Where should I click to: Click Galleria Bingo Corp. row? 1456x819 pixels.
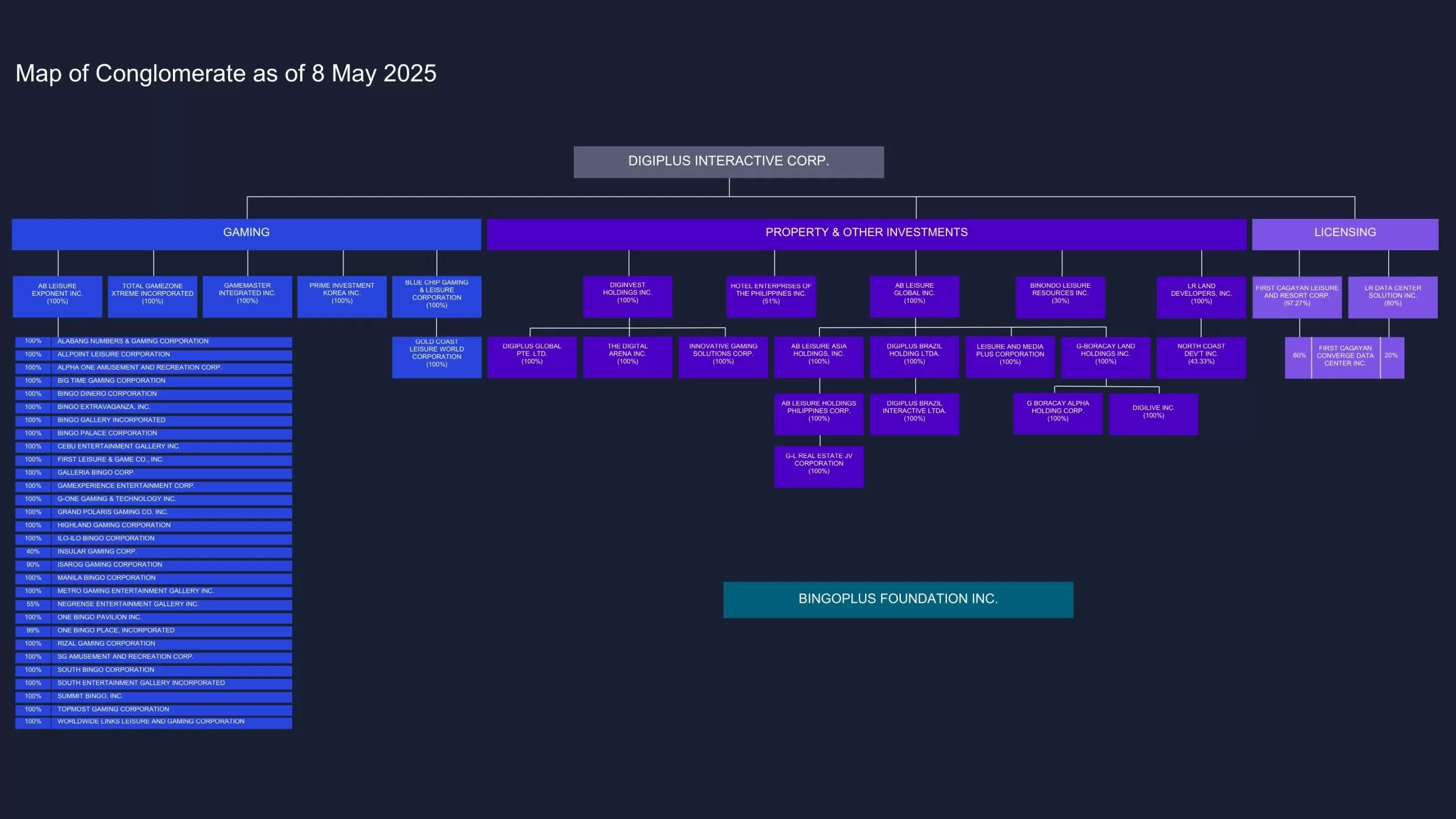pyautogui.click(x=154, y=473)
